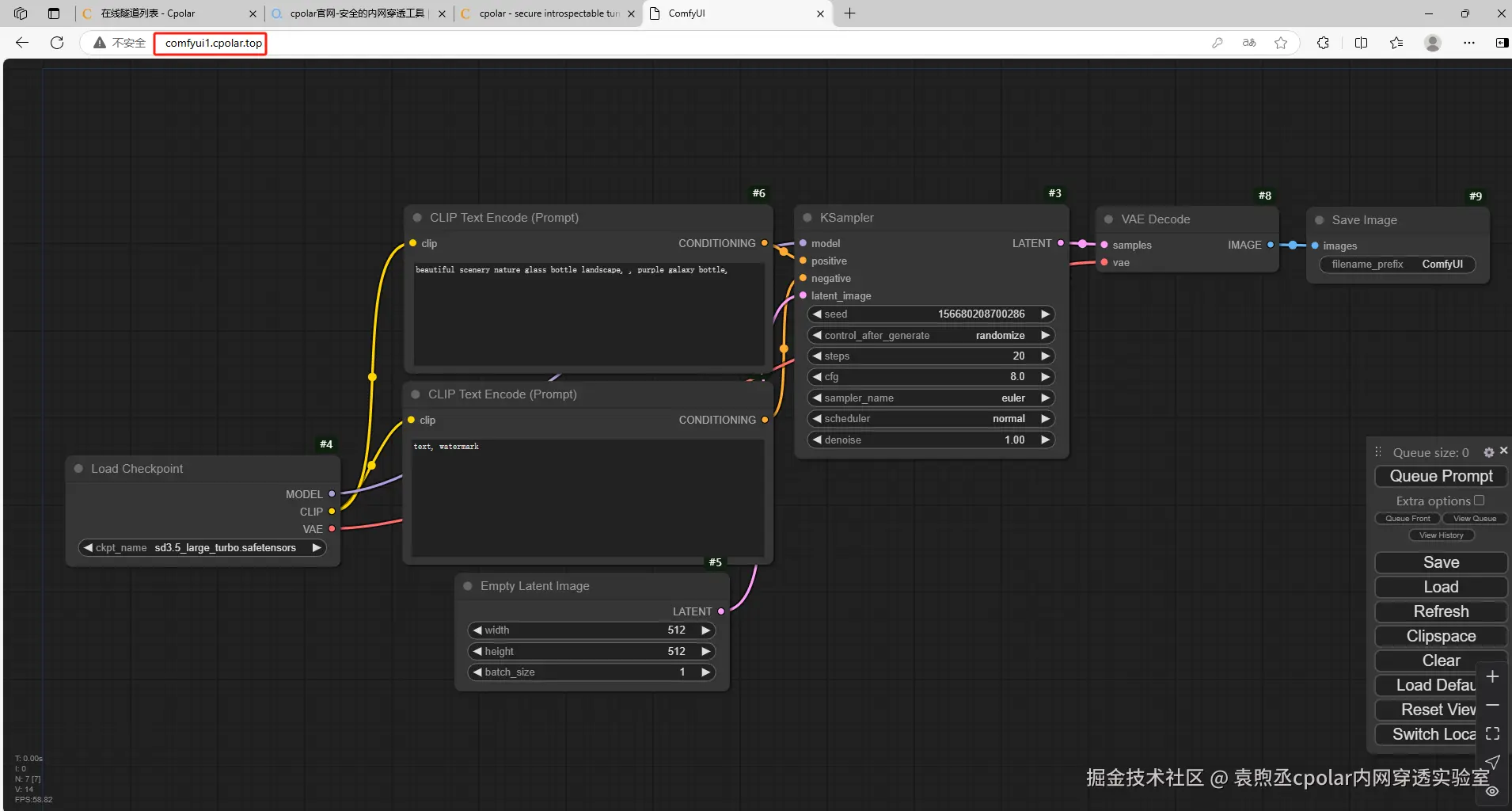The height and width of the screenshot is (811, 1512).
Task: Decrease height with the left arrow
Action: 477,652
